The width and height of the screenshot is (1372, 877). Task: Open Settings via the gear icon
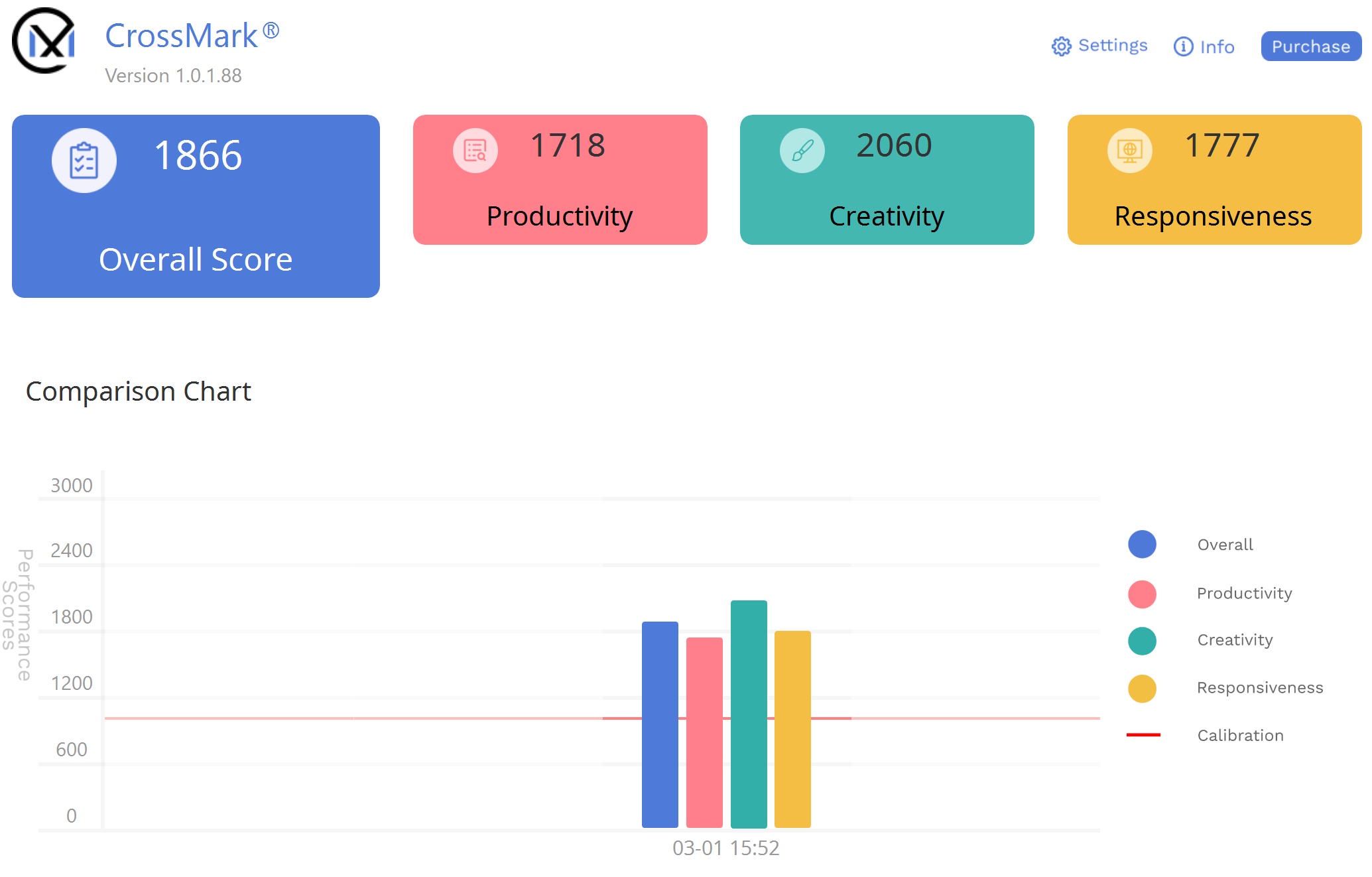[1061, 46]
